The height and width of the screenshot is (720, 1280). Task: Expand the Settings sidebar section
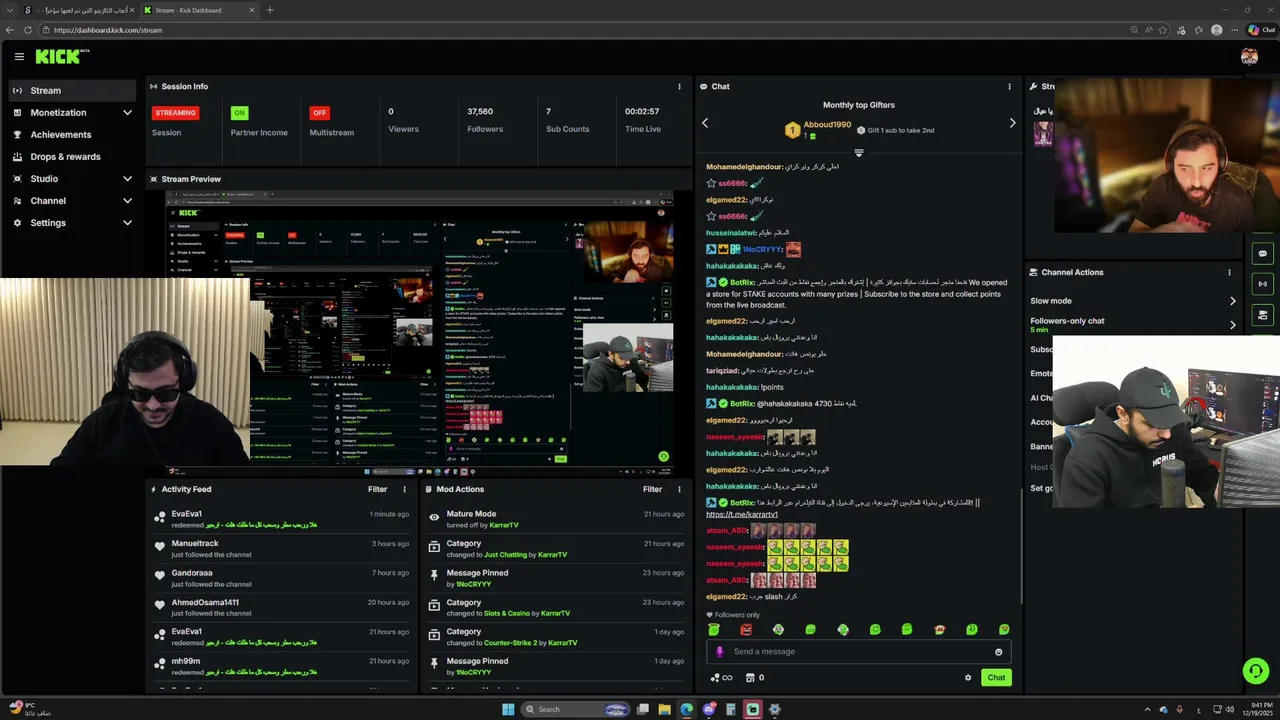coord(73,223)
